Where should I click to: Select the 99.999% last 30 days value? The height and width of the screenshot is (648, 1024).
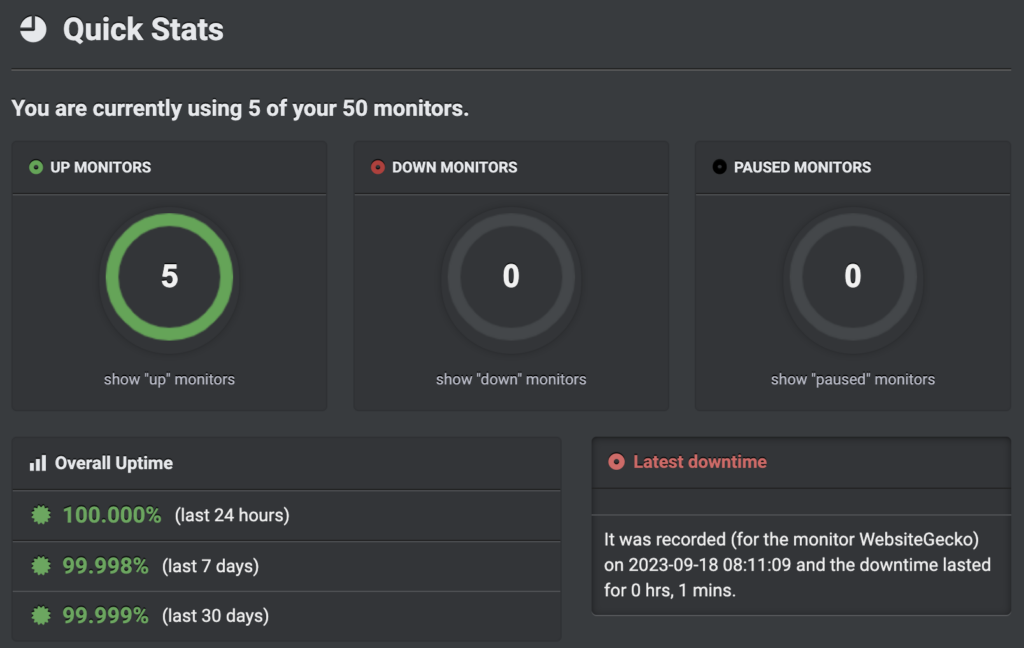[105, 616]
